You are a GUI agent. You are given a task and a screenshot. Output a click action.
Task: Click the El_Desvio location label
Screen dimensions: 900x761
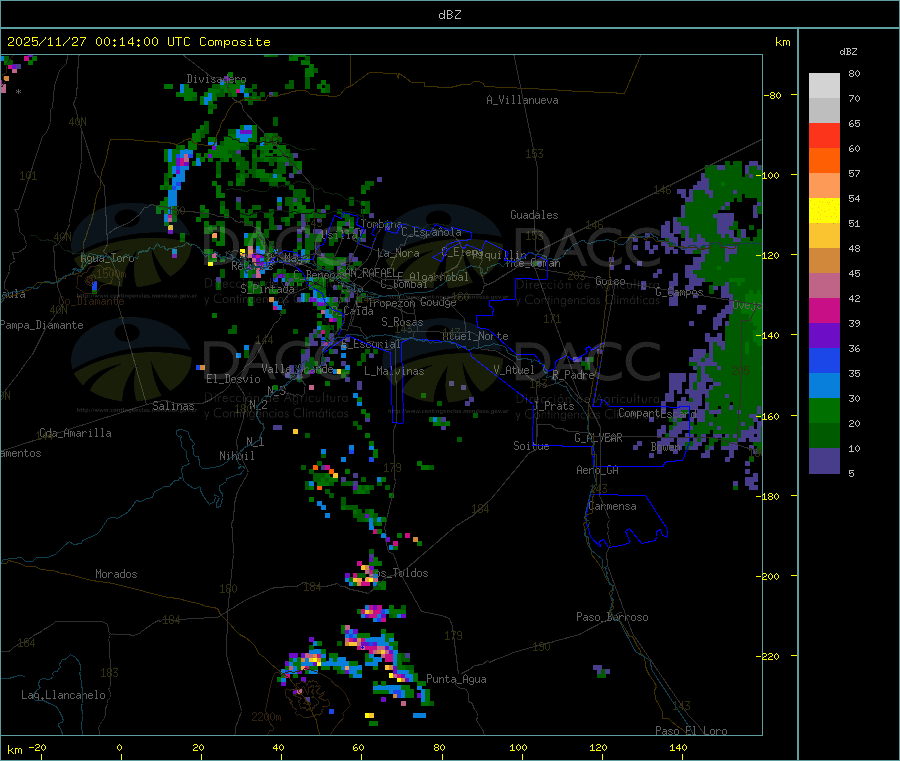coord(234,379)
